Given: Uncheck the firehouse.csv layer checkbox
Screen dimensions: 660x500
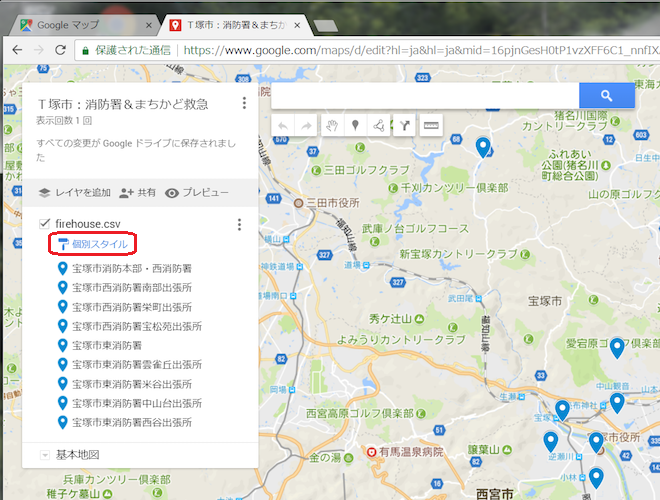Looking at the screenshot, I should pos(44,223).
